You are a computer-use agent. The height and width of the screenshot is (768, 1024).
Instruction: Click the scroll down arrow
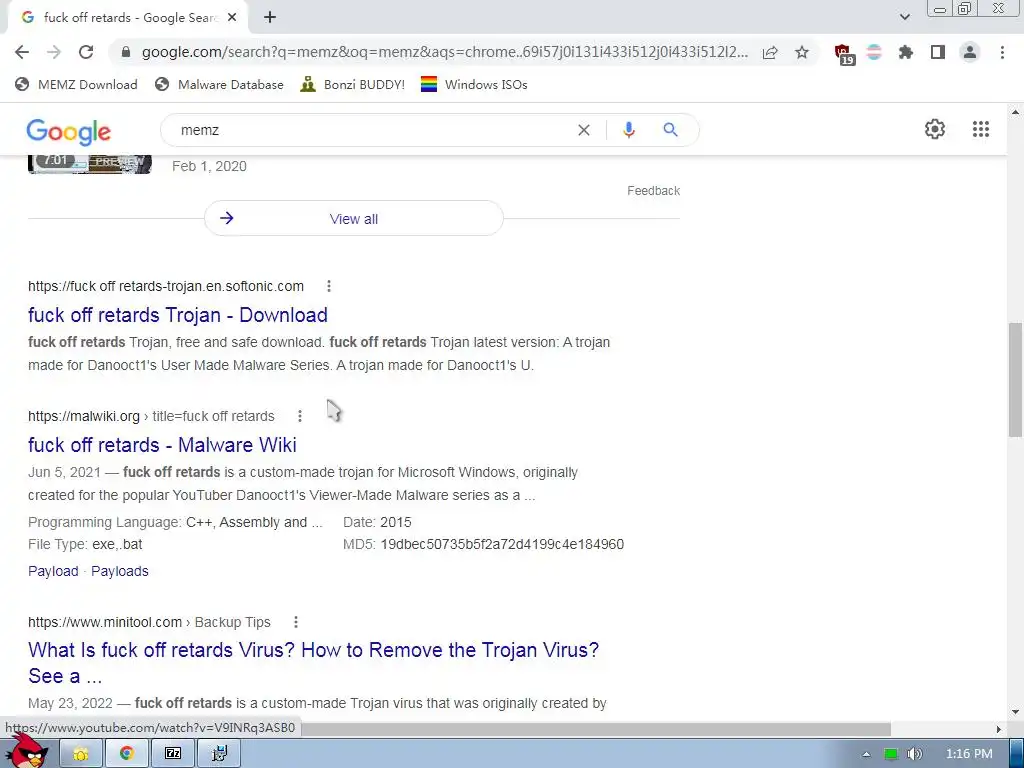pyautogui.click(x=1015, y=712)
